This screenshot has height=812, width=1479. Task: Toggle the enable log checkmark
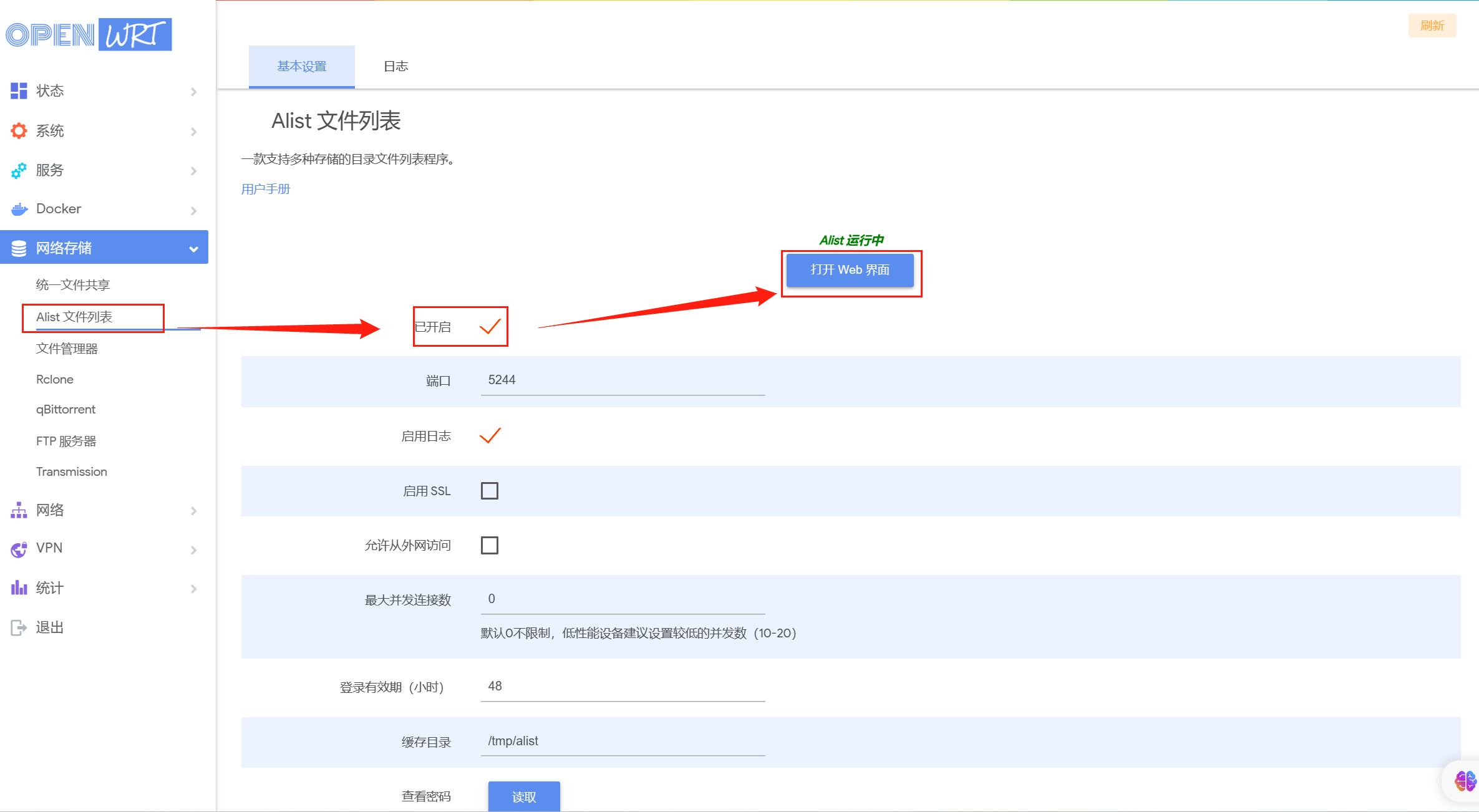[x=490, y=436]
